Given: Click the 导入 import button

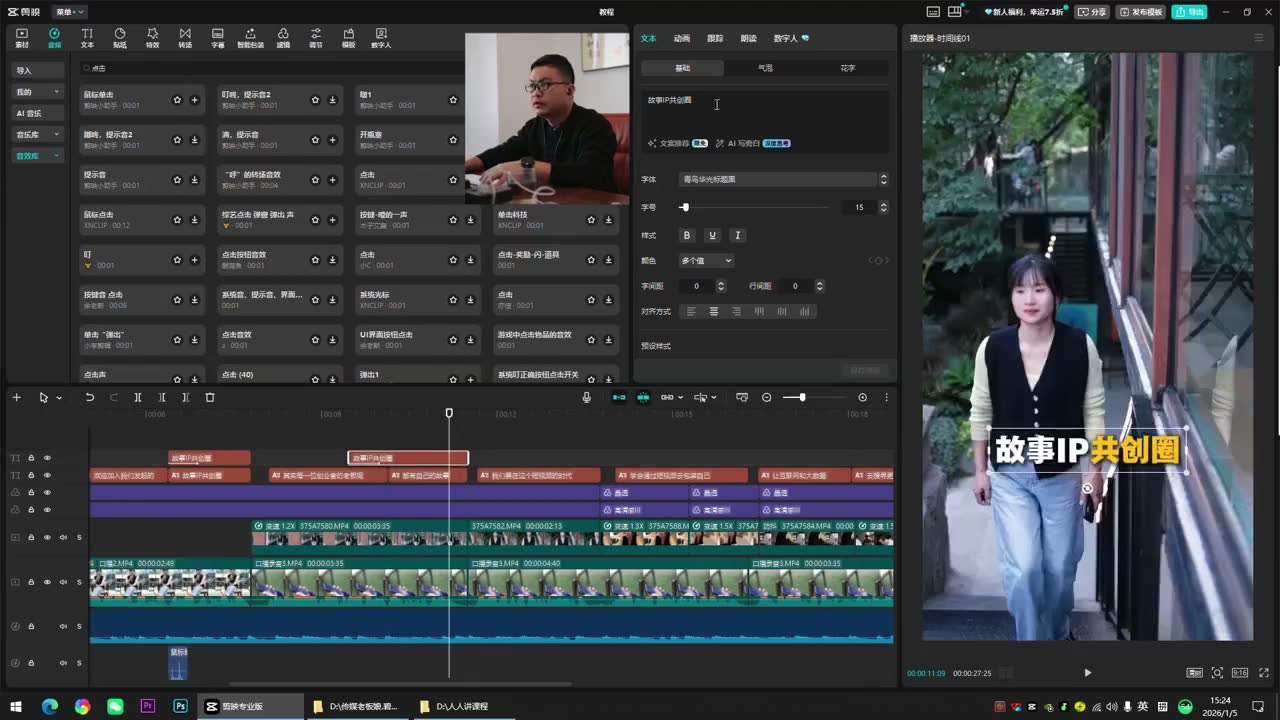Looking at the screenshot, I should click(37, 70).
